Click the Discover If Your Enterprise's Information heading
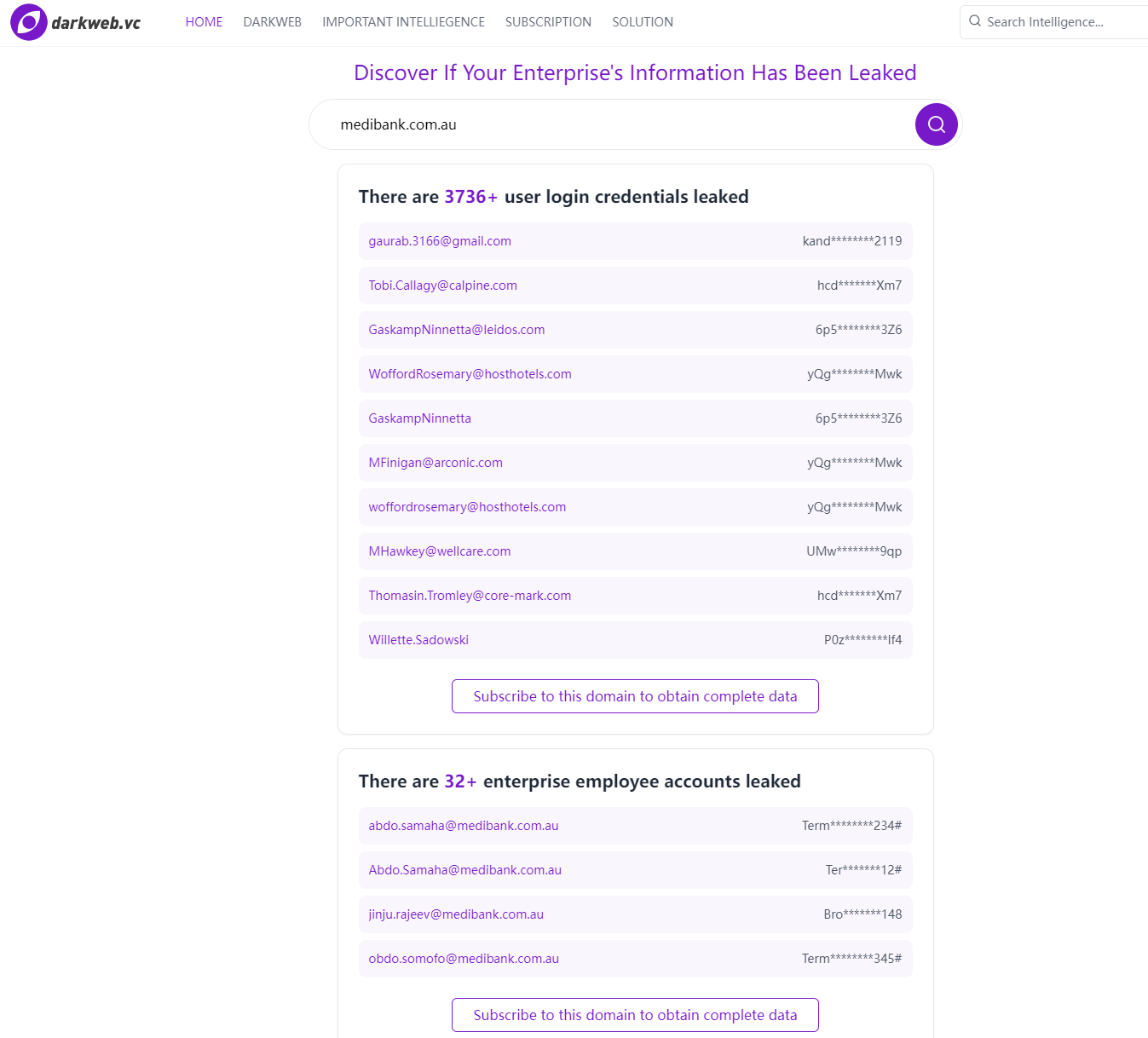Viewport: 1148px width, 1038px height. tap(635, 73)
